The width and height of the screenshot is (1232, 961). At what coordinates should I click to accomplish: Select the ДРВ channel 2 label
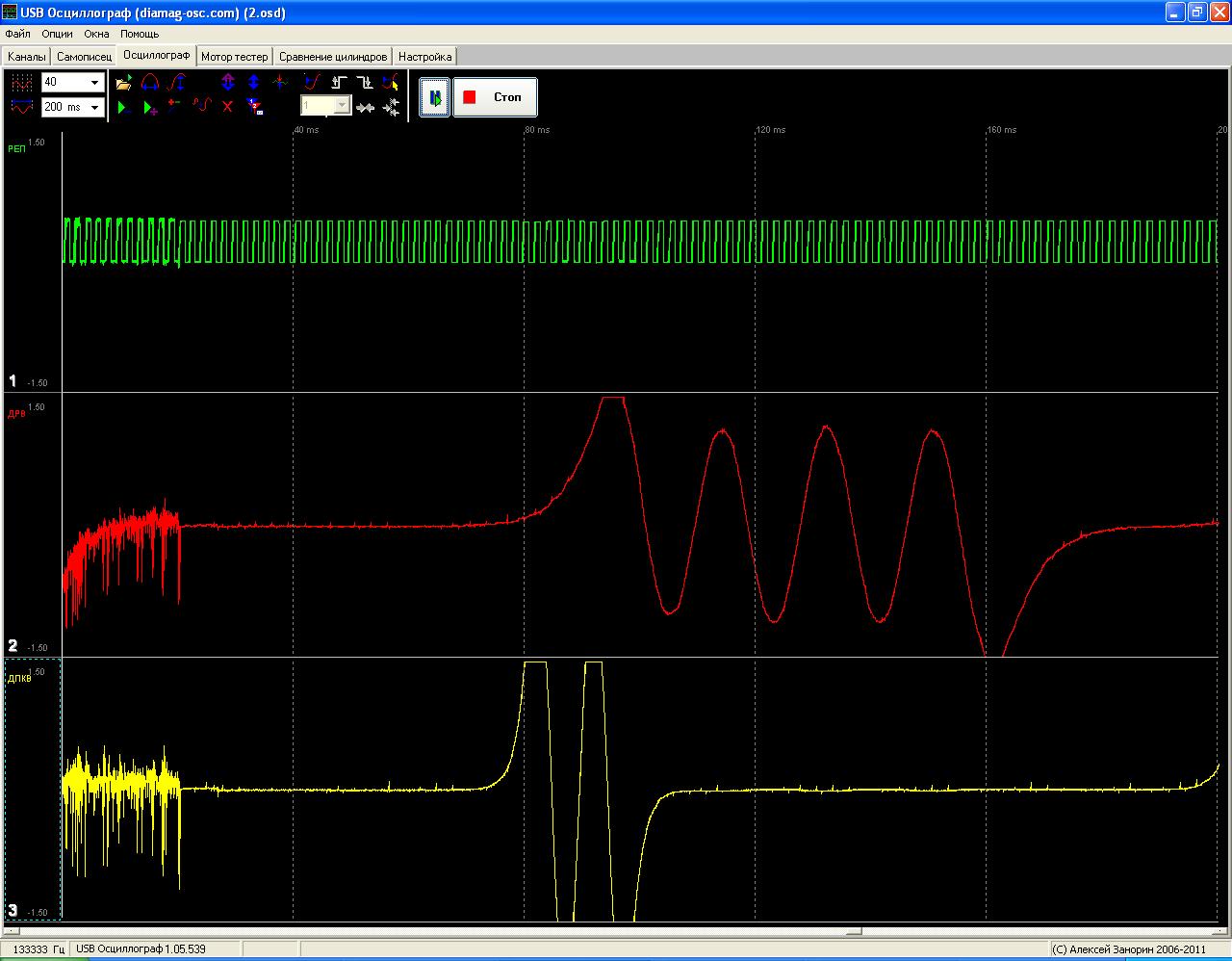[17, 412]
